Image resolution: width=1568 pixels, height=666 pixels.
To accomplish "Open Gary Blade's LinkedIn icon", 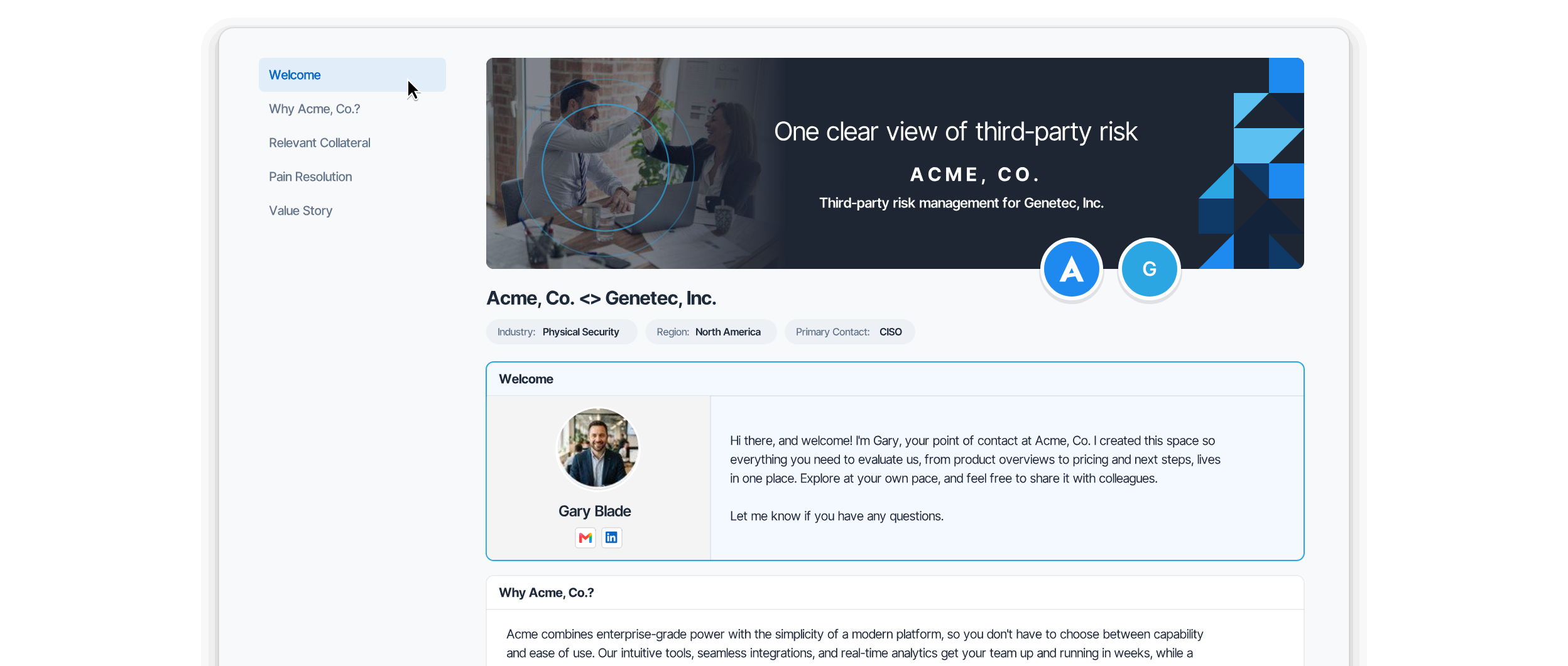I will pyautogui.click(x=611, y=538).
